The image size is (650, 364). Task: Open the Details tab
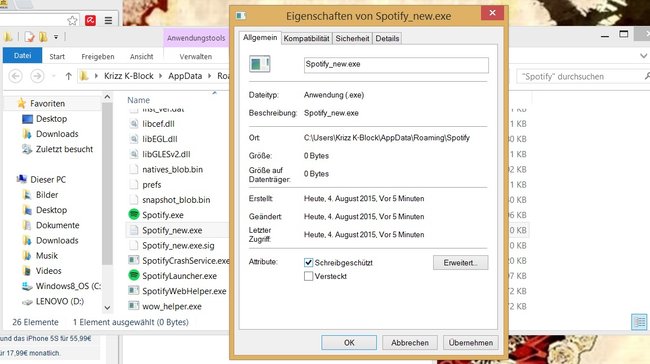(x=387, y=38)
